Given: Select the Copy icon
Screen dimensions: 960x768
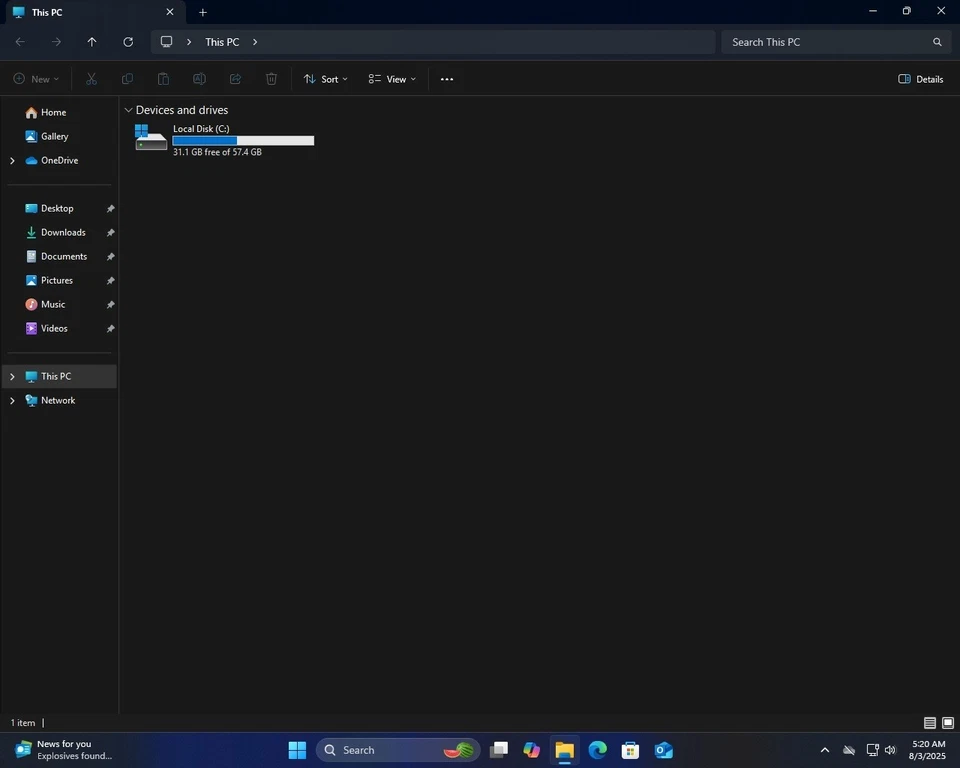Looking at the screenshot, I should 127,79.
